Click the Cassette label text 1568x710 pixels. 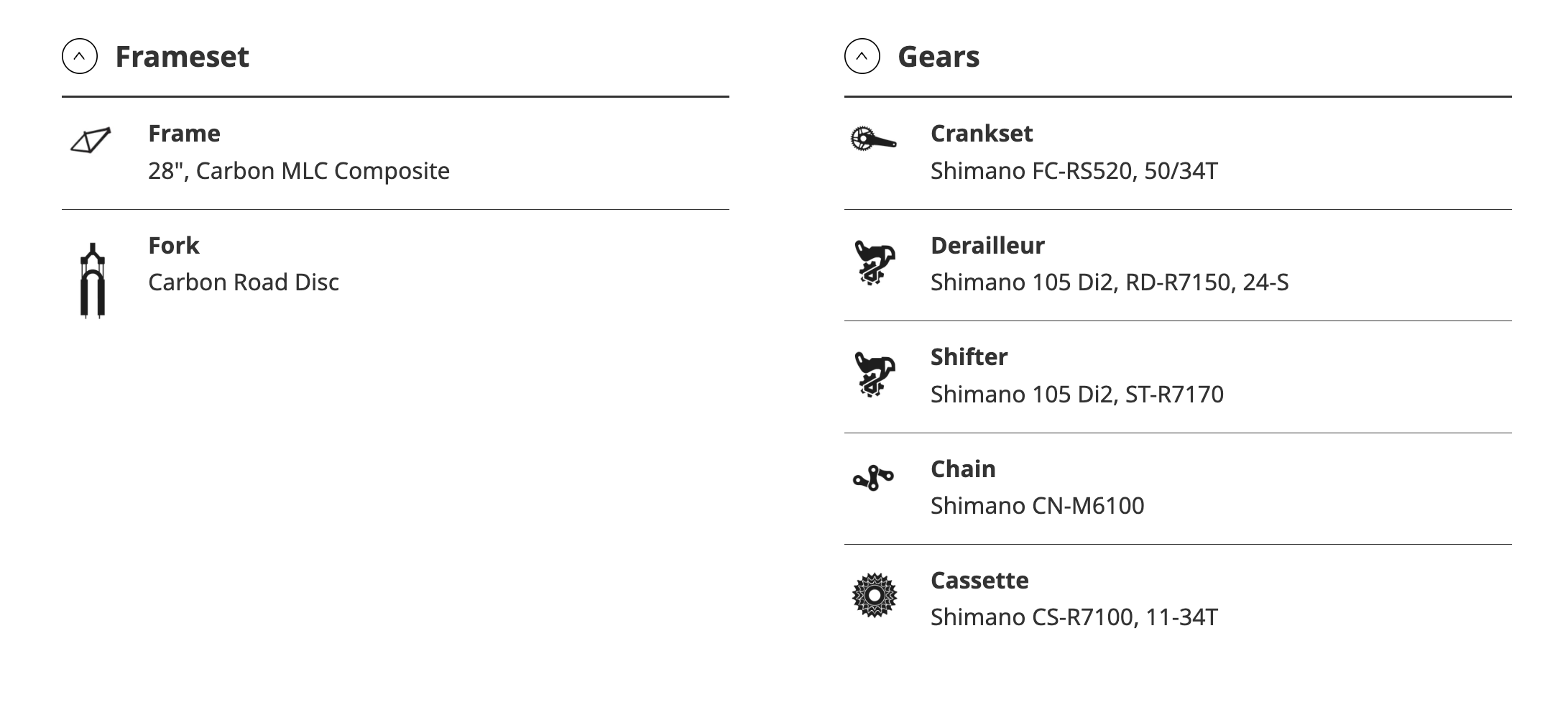pyautogui.click(x=979, y=581)
